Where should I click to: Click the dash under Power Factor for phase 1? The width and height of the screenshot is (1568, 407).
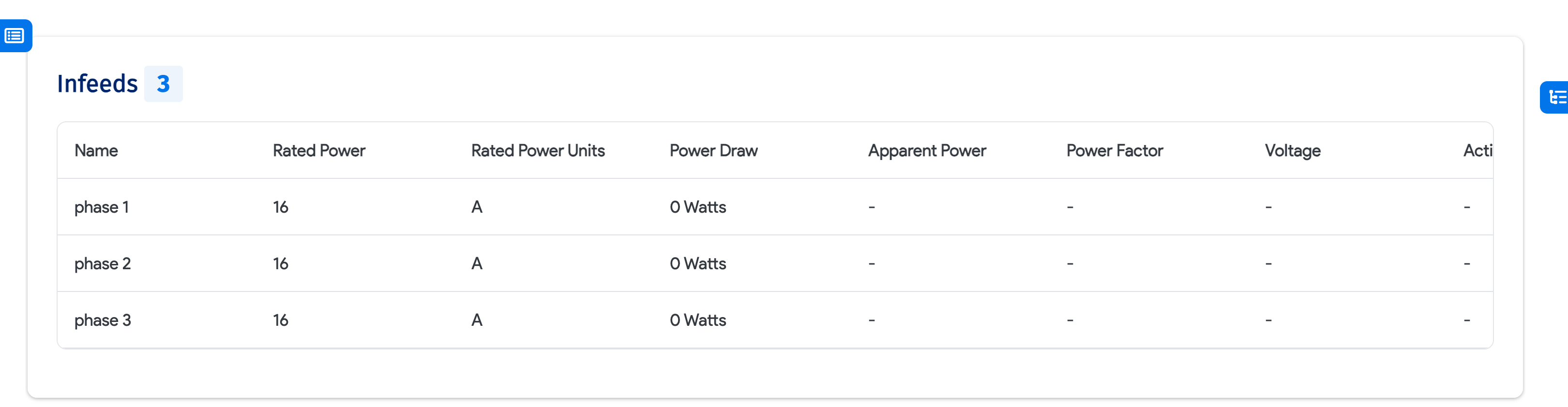tap(1070, 207)
